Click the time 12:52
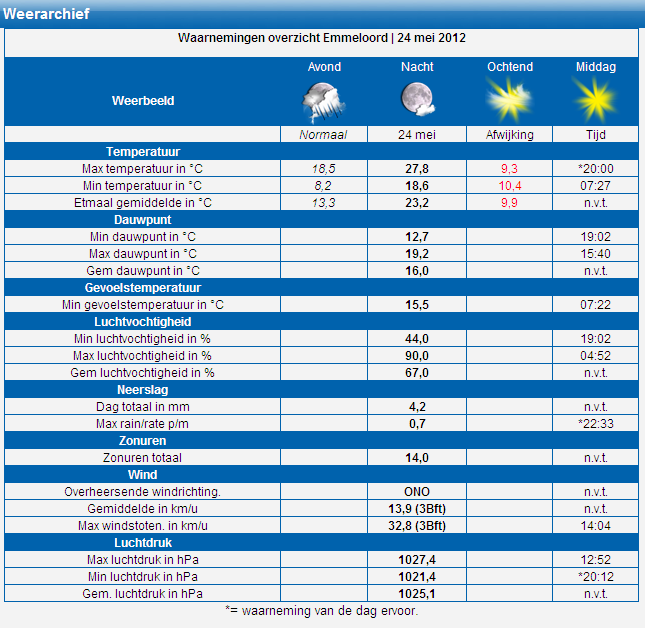 click(595, 560)
